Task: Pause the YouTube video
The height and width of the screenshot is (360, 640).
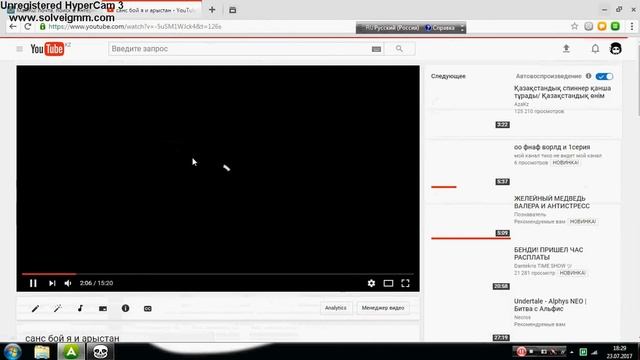Action: click(33, 283)
